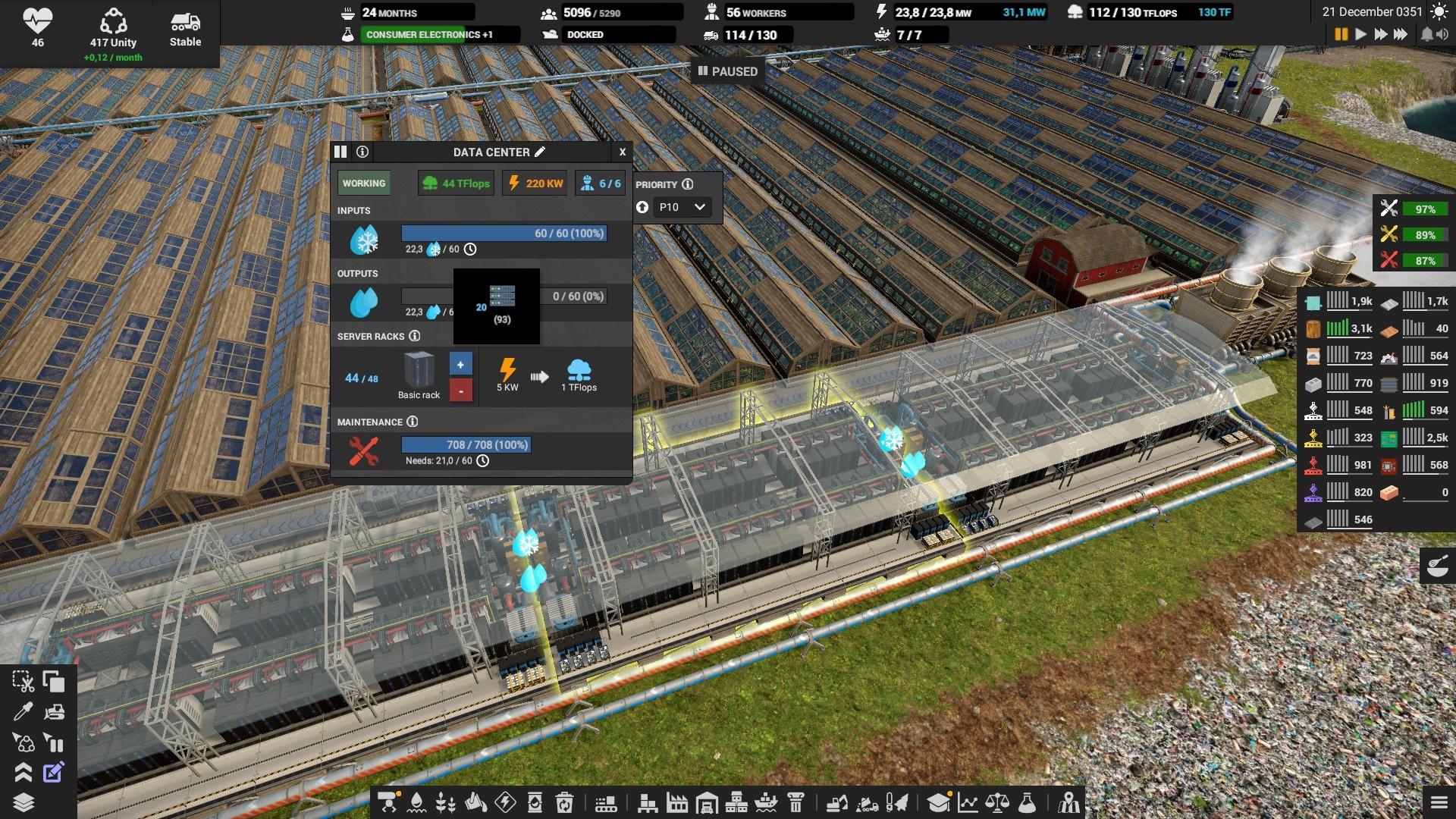Open the hamburger main menu
The image size is (1456, 819).
pyautogui.click(x=1439, y=802)
